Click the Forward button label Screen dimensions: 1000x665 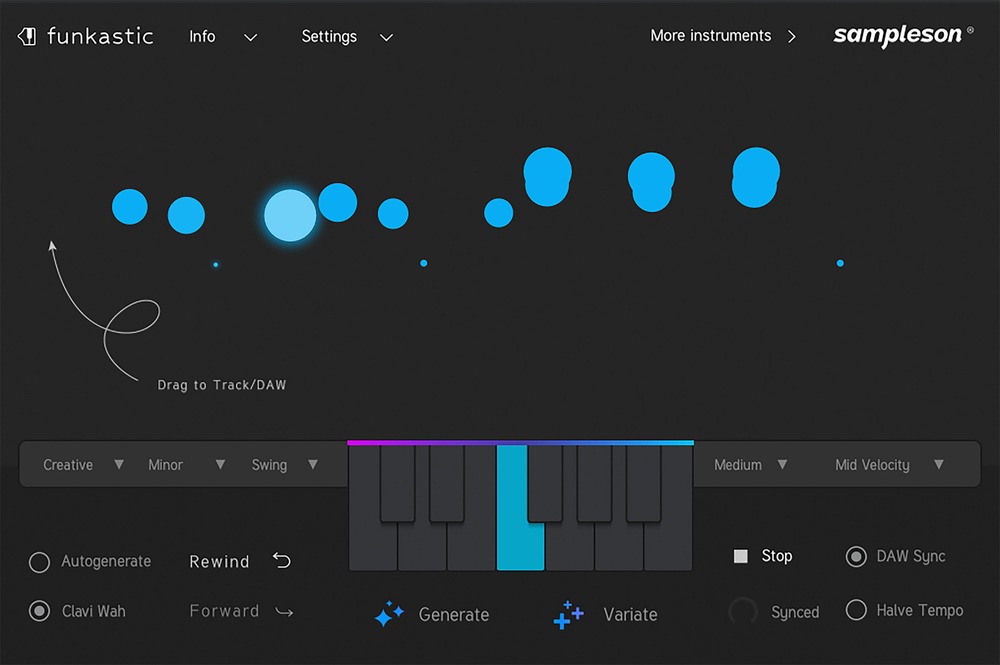click(x=224, y=611)
